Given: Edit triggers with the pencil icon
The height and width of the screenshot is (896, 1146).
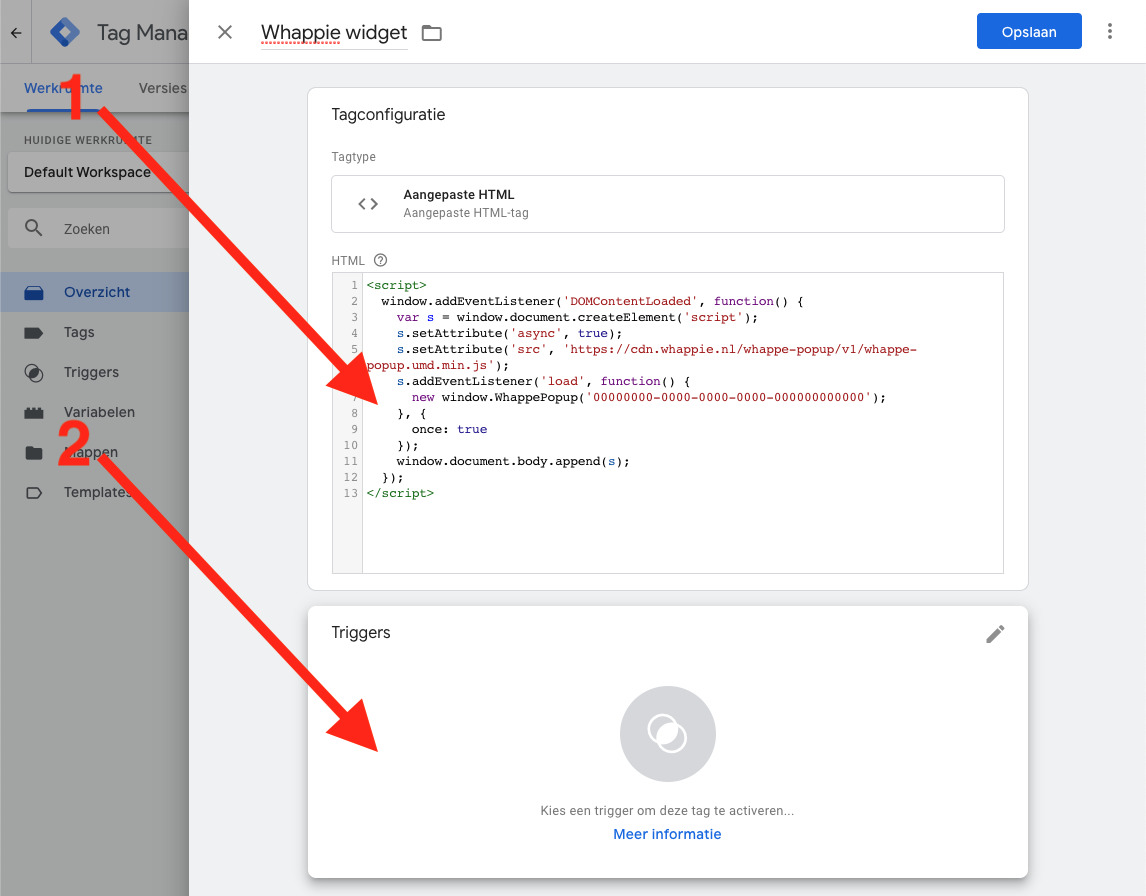Looking at the screenshot, I should (995, 634).
